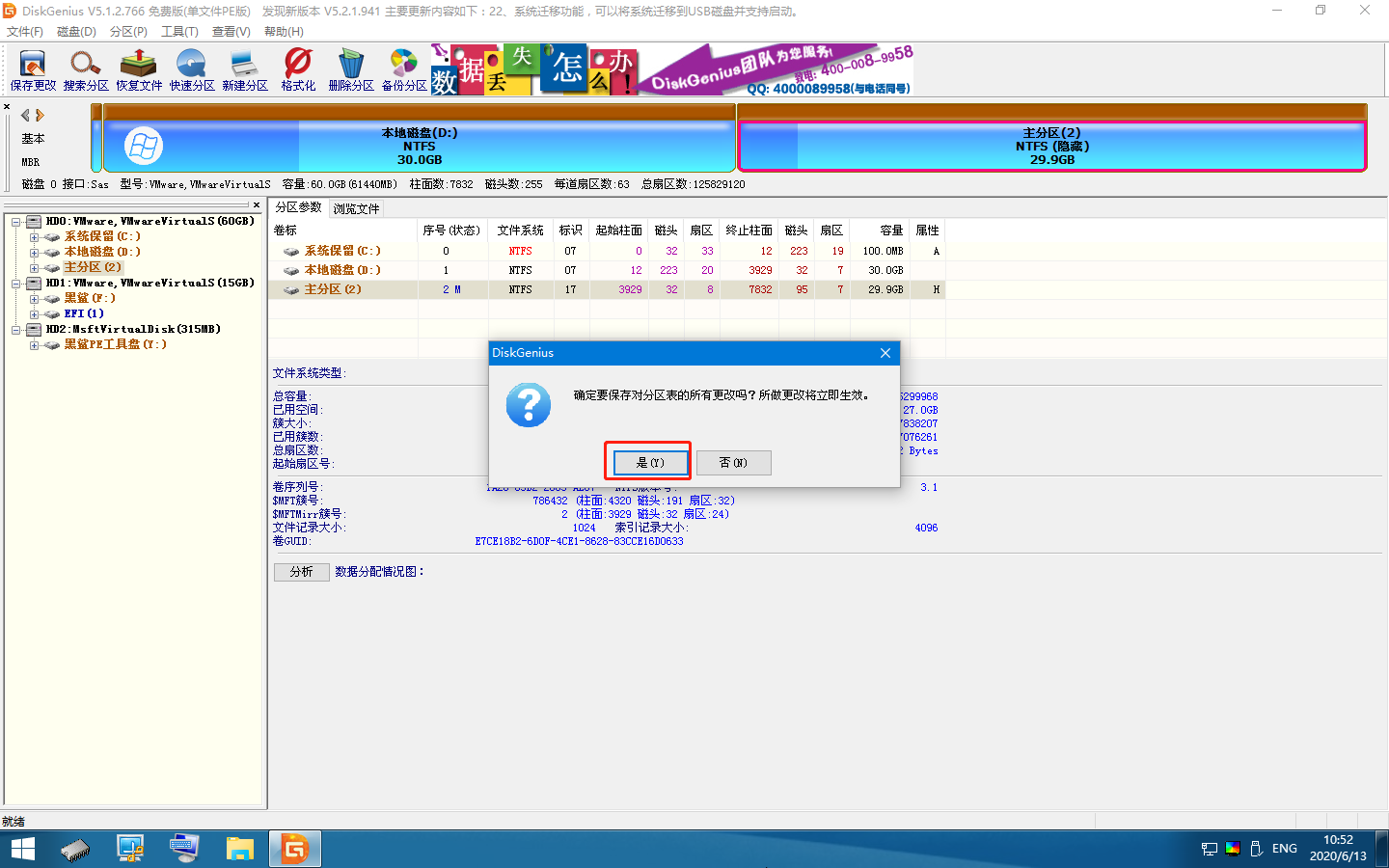
Task: Click the 本地磁盘(D:) partition bar graphic
Action: point(420,145)
